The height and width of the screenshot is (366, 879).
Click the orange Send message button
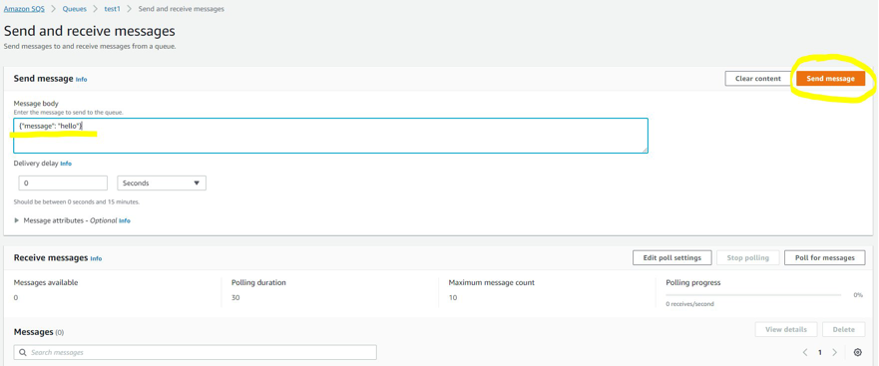tap(831, 78)
